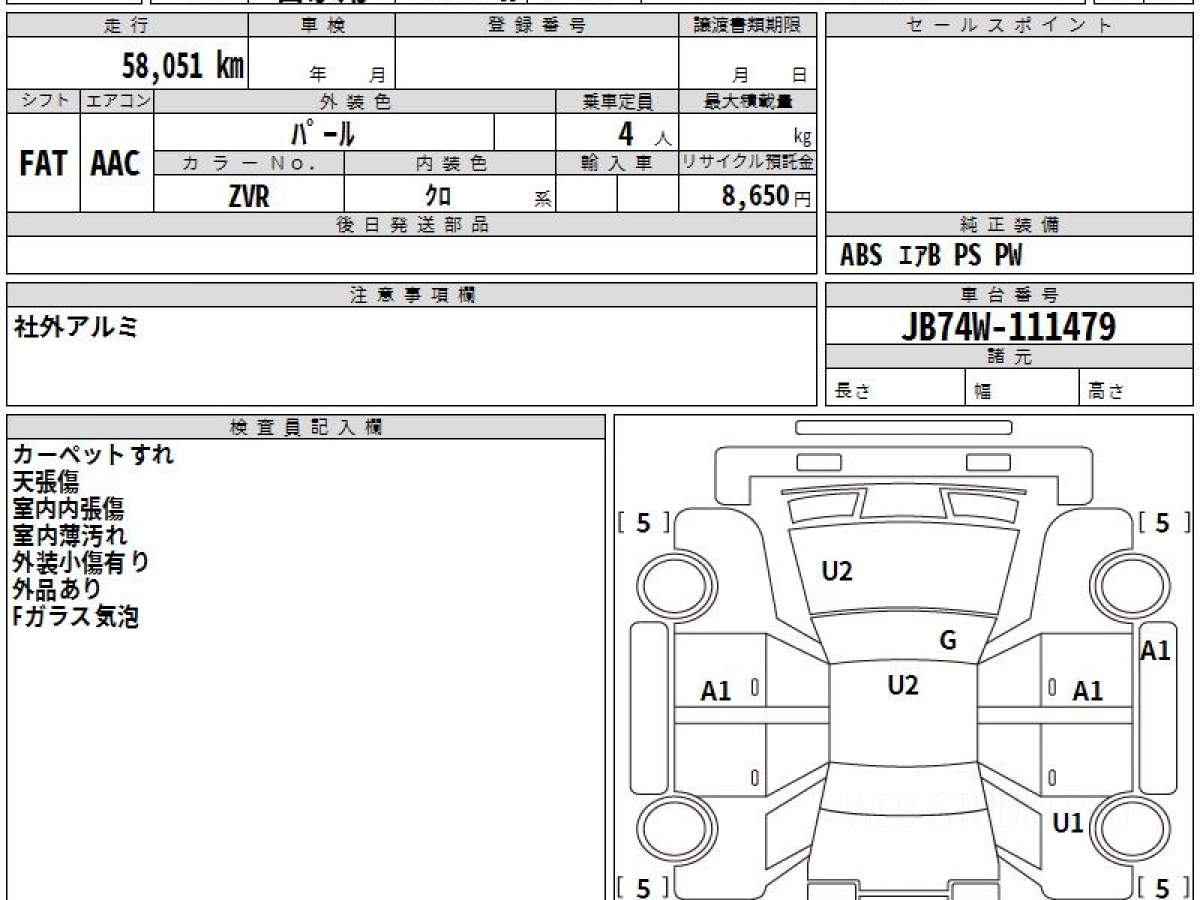Select chassis number JB74W-111479
Image resolution: width=1200 pixels, height=900 pixels.
(x=1009, y=326)
